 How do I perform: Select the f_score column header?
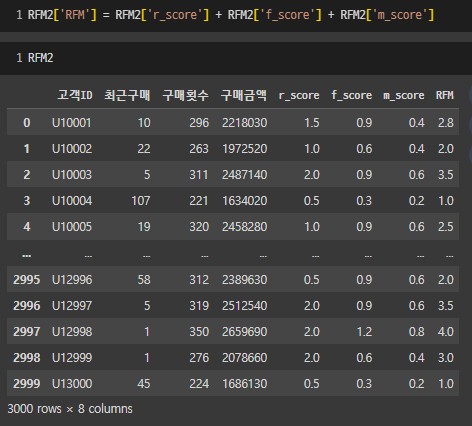click(x=352, y=96)
